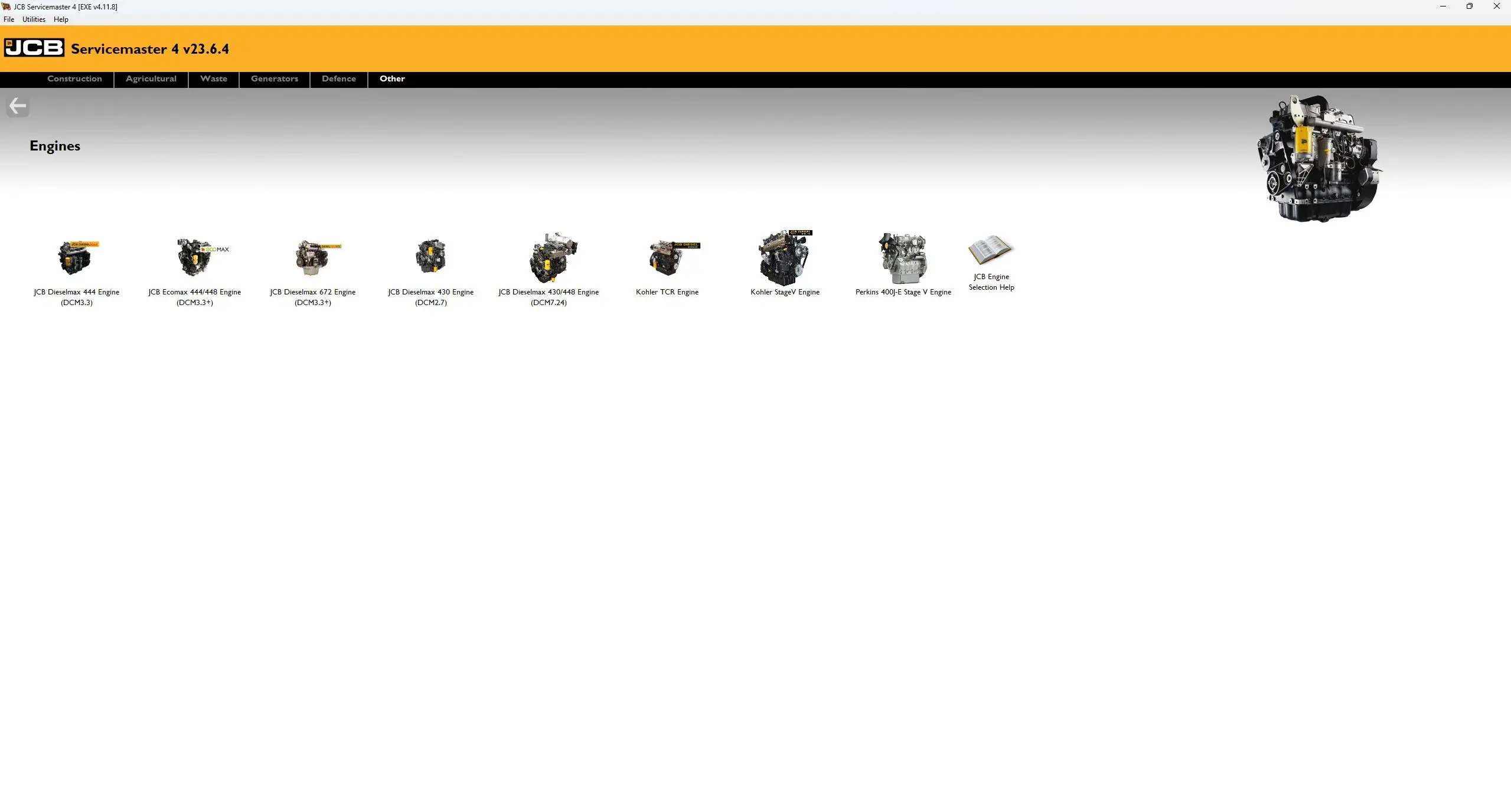Open the Waste category menu

click(x=213, y=78)
